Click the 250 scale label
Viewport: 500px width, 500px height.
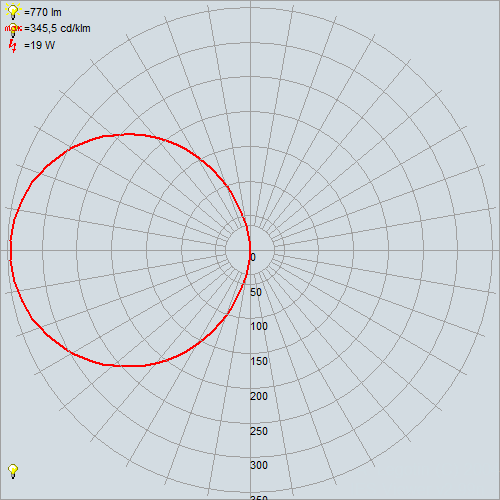(x=259, y=431)
